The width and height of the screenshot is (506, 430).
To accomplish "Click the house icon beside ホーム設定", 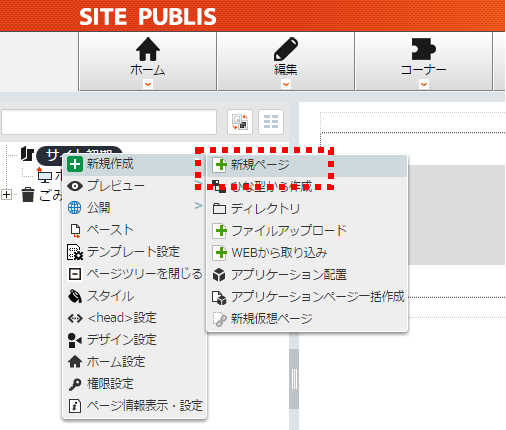I will click(75, 362).
